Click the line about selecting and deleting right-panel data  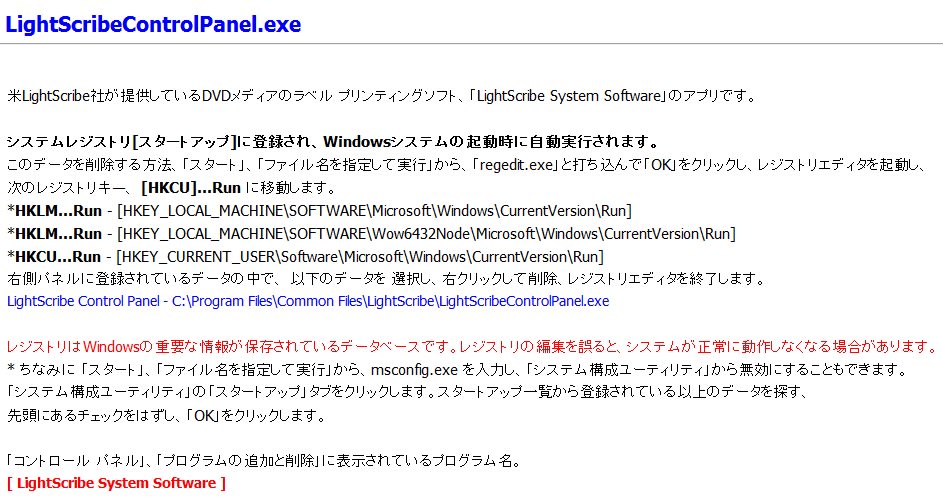click(386, 279)
